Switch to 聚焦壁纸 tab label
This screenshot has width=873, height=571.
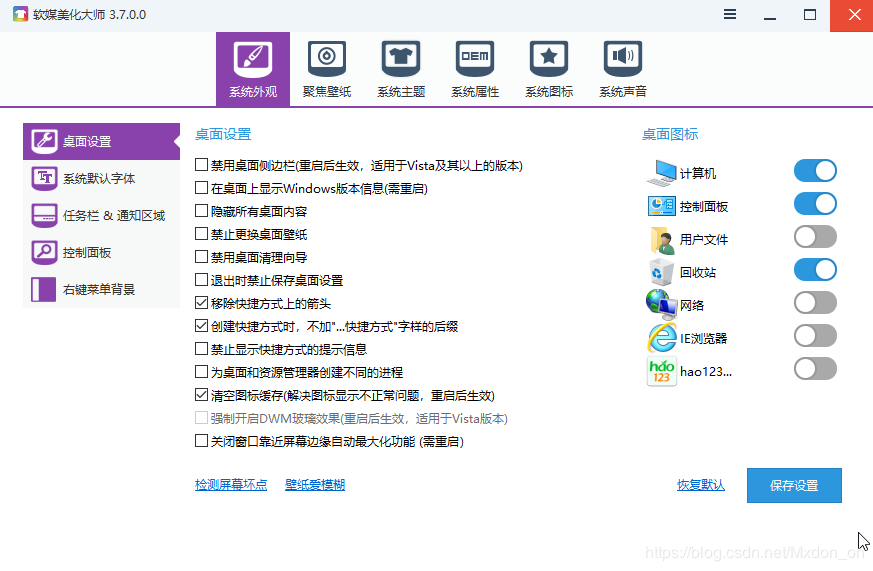coord(327,92)
